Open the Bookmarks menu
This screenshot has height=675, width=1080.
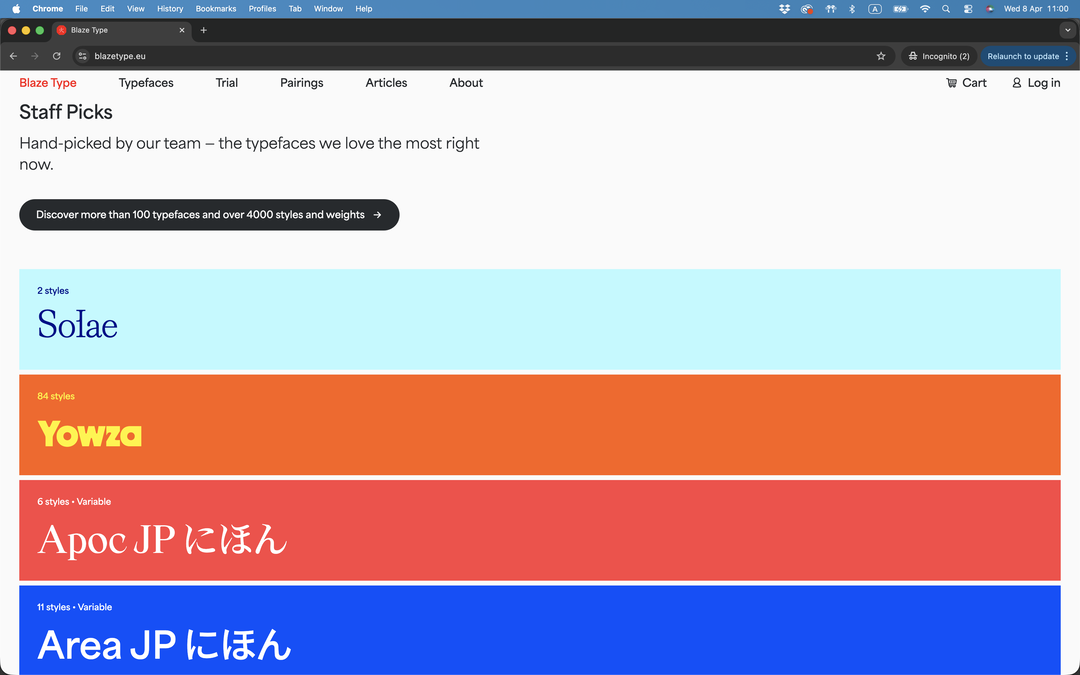[x=216, y=9]
